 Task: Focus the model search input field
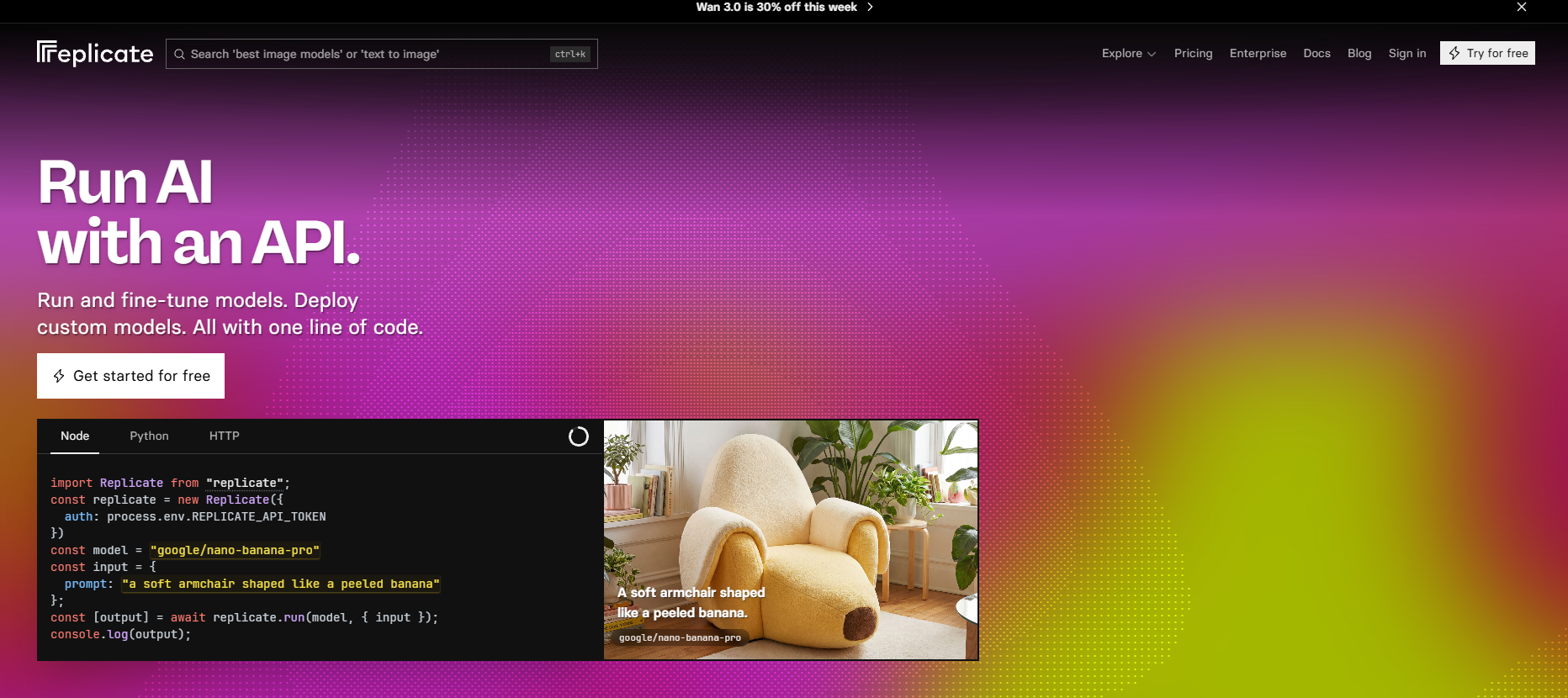click(x=382, y=54)
